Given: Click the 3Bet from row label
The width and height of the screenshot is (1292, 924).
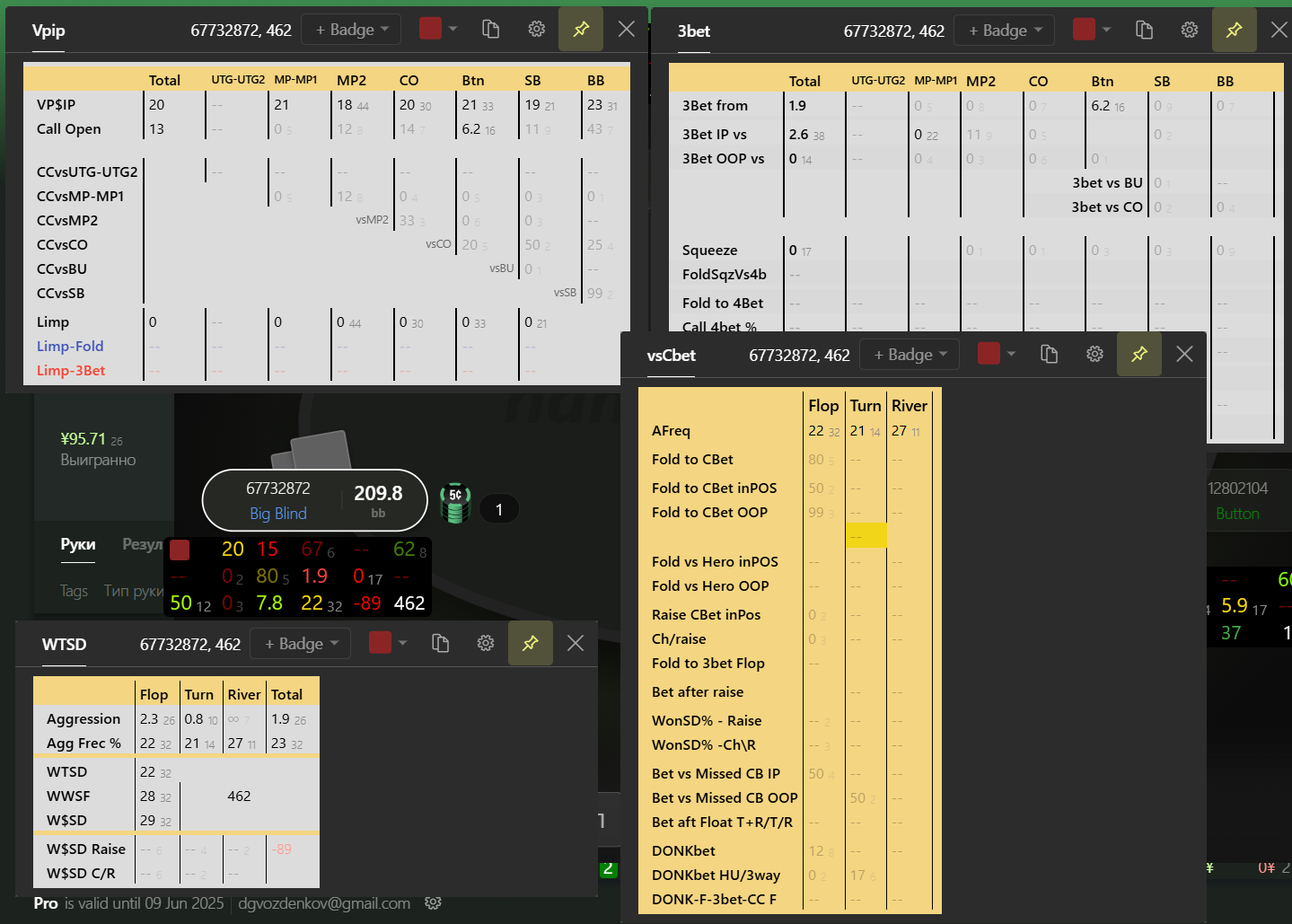Looking at the screenshot, I should pyautogui.click(x=715, y=106).
